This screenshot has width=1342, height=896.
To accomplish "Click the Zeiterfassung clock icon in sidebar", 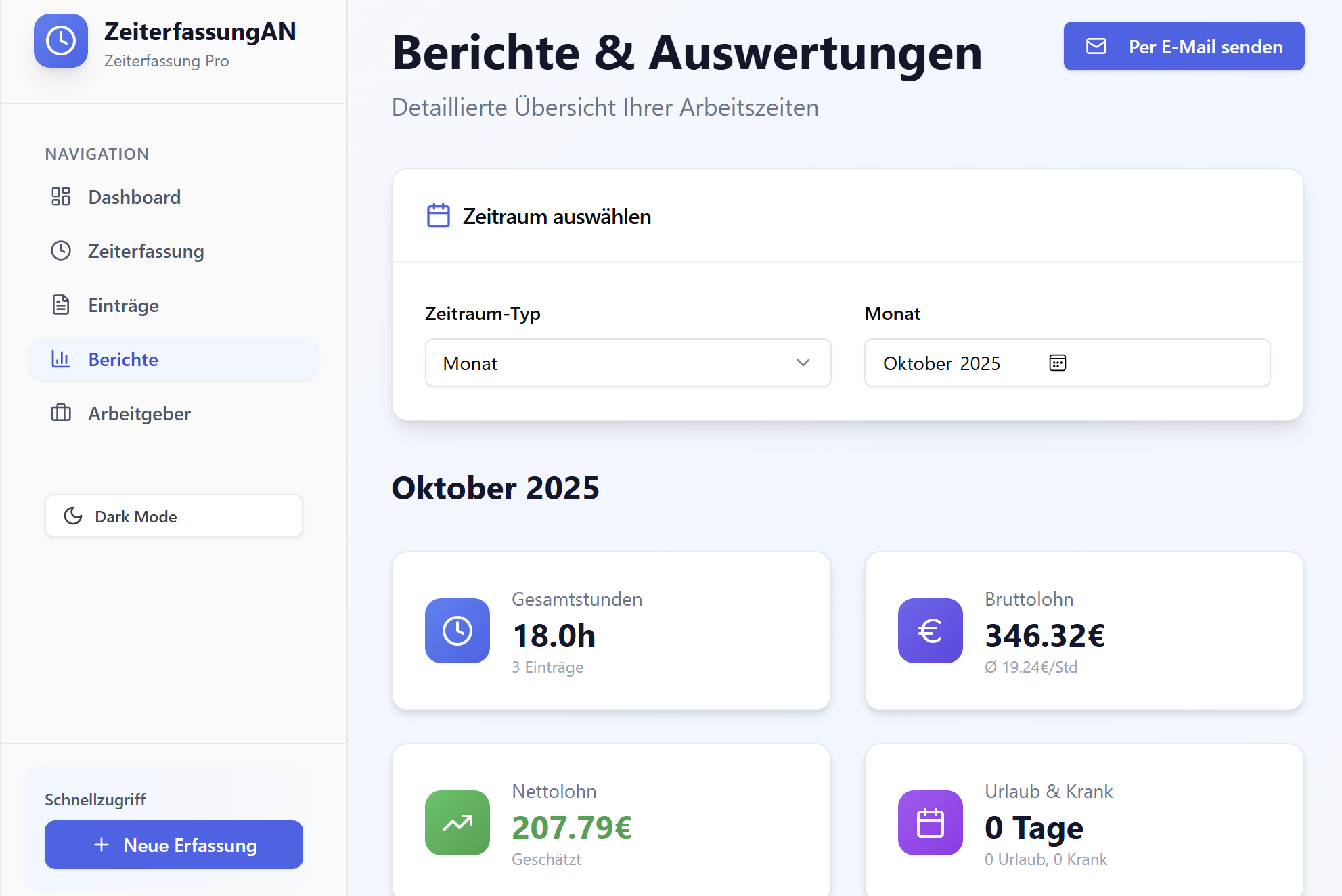I will click(x=61, y=250).
